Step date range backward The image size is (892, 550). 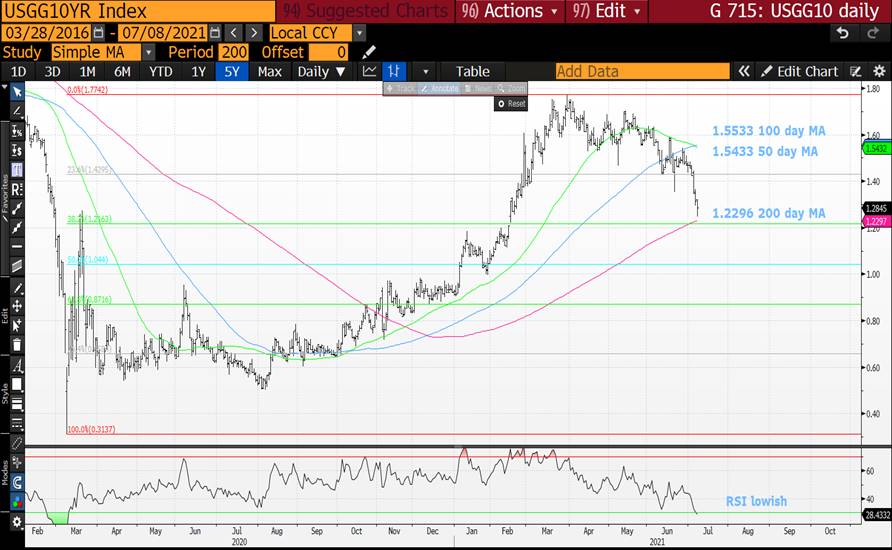coord(233,33)
